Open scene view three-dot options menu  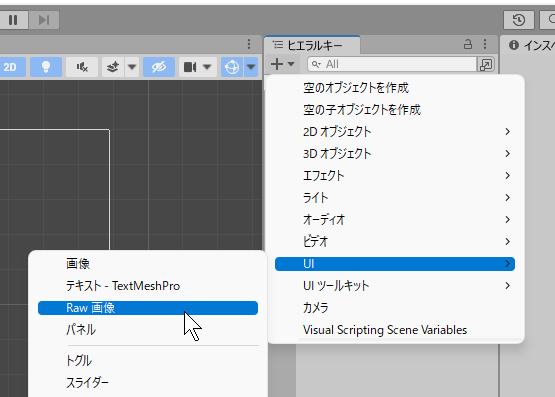pyautogui.click(x=249, y=44)
